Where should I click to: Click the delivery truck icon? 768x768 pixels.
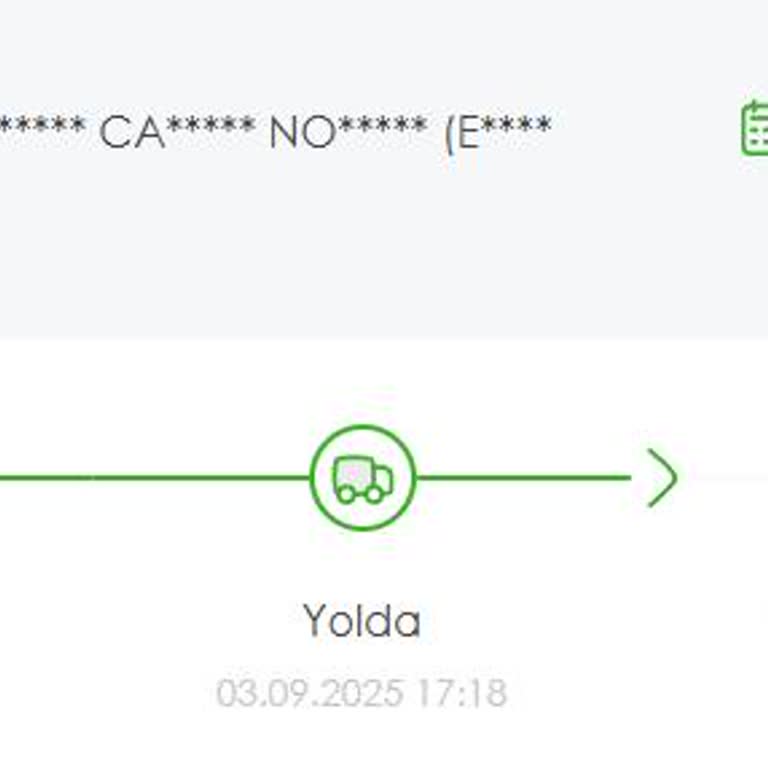pos(362,478)
